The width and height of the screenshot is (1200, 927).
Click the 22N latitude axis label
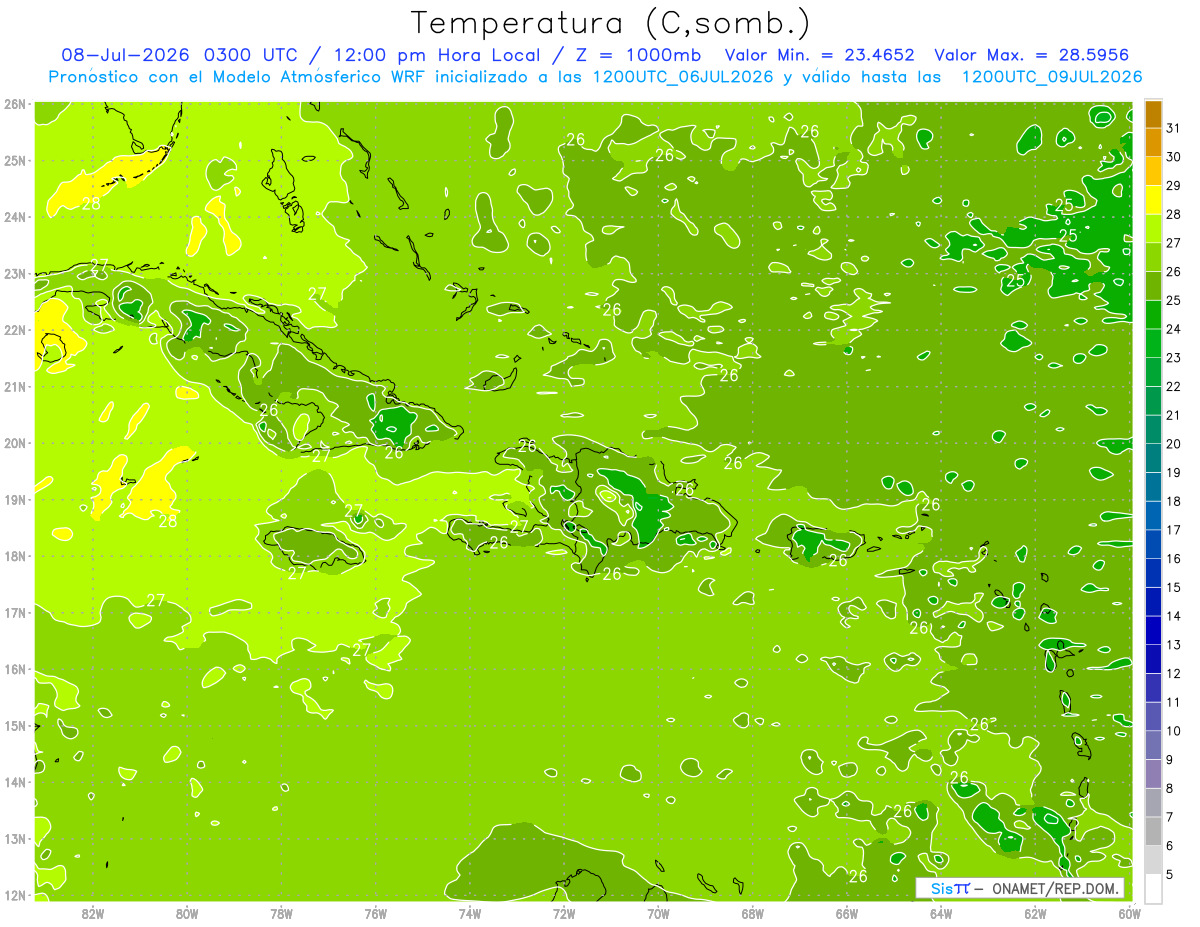click(x=15, y=330)
